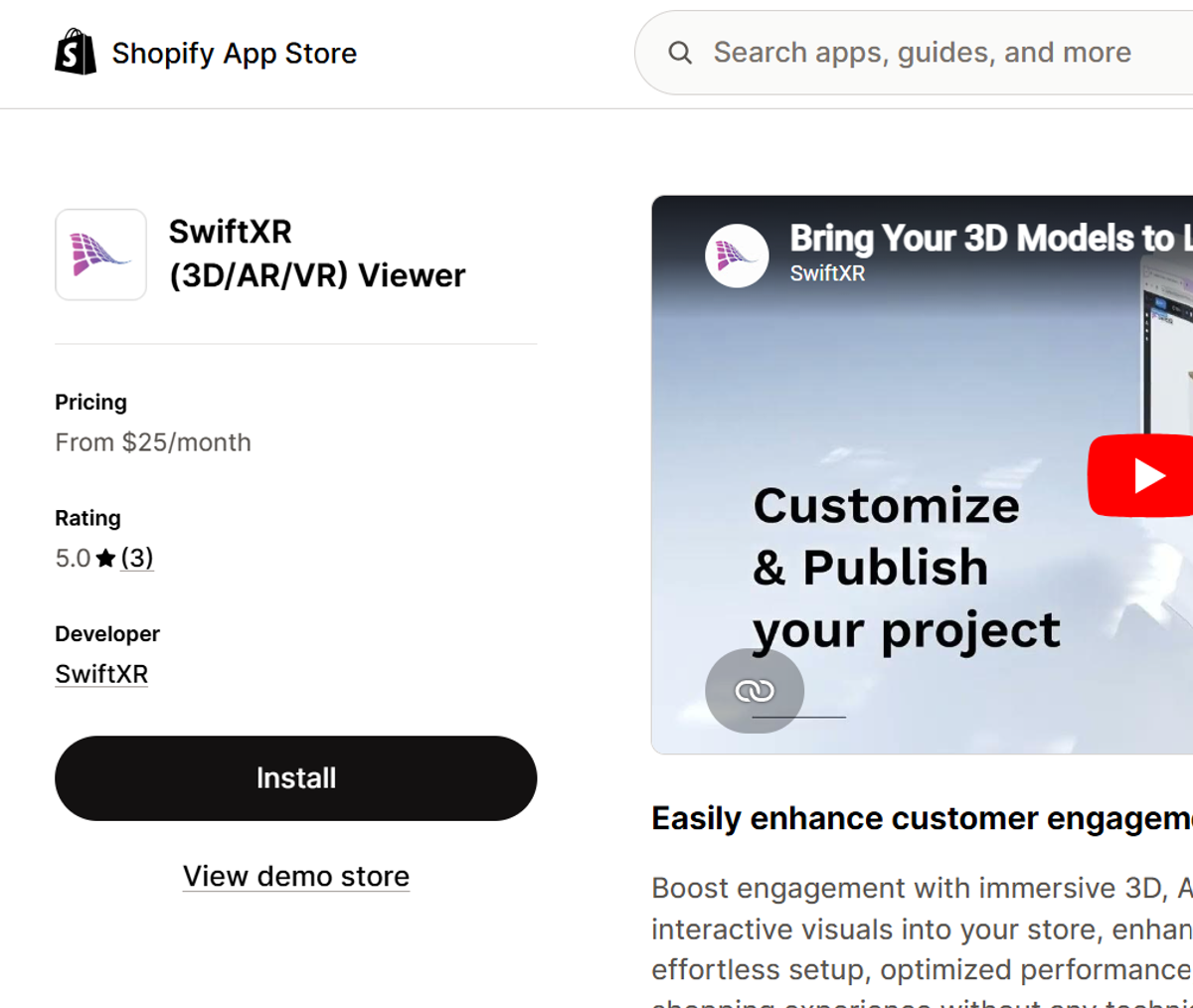Click the 5.0 rating value
Screen dimensions: 1193x1008
(x=73, y=559)
